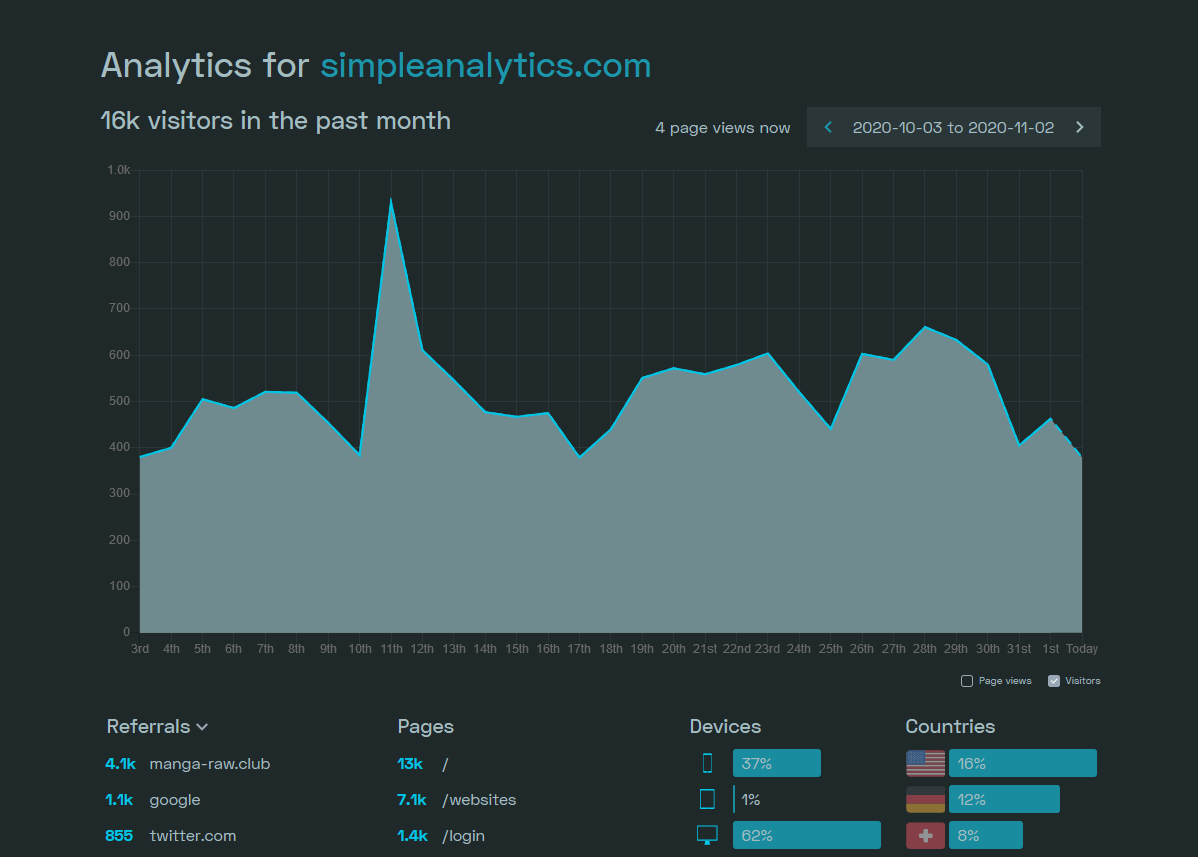Select the mobile phone device icon
The image size is (1198, 857).
pos(707,763)
